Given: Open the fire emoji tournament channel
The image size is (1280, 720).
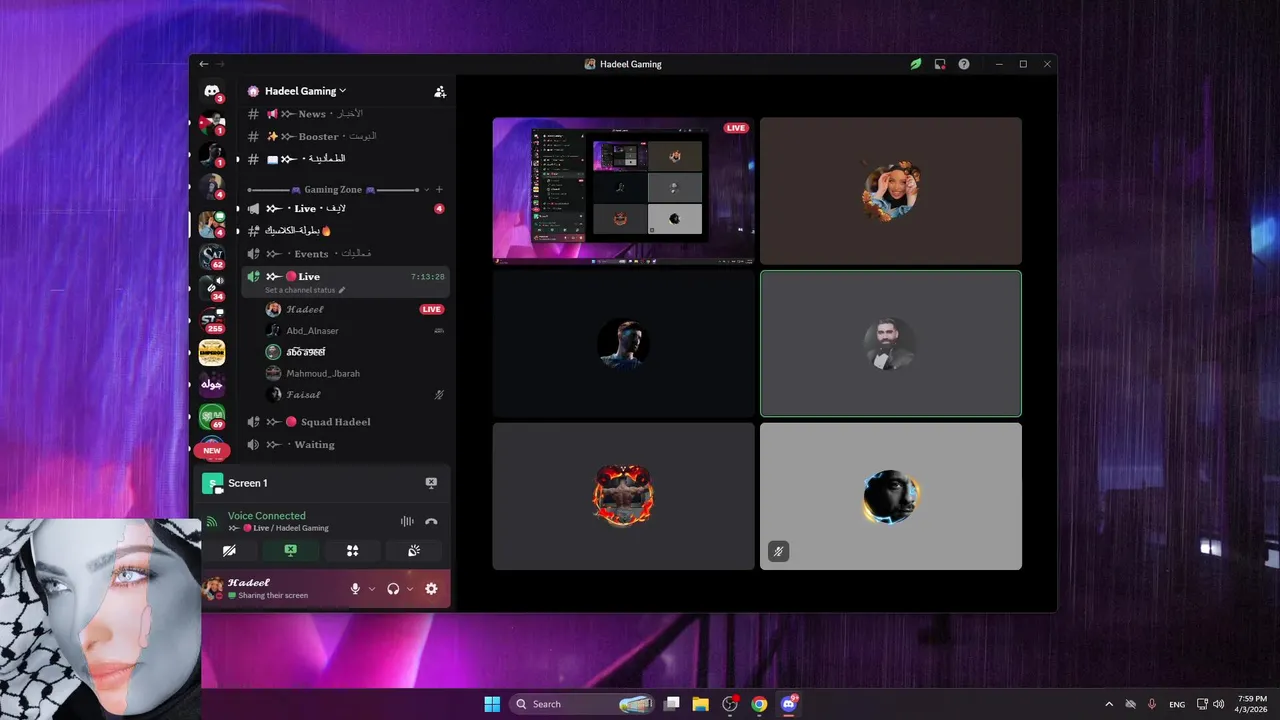Looking at the screenshot, I should (345, 231).
